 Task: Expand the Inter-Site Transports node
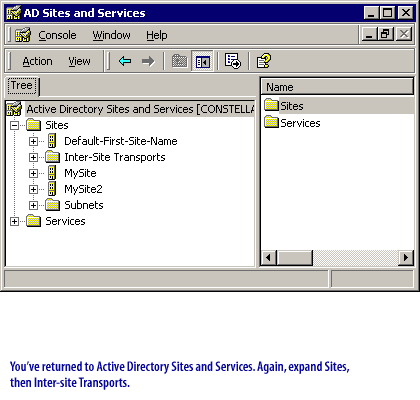coord(33,157)
